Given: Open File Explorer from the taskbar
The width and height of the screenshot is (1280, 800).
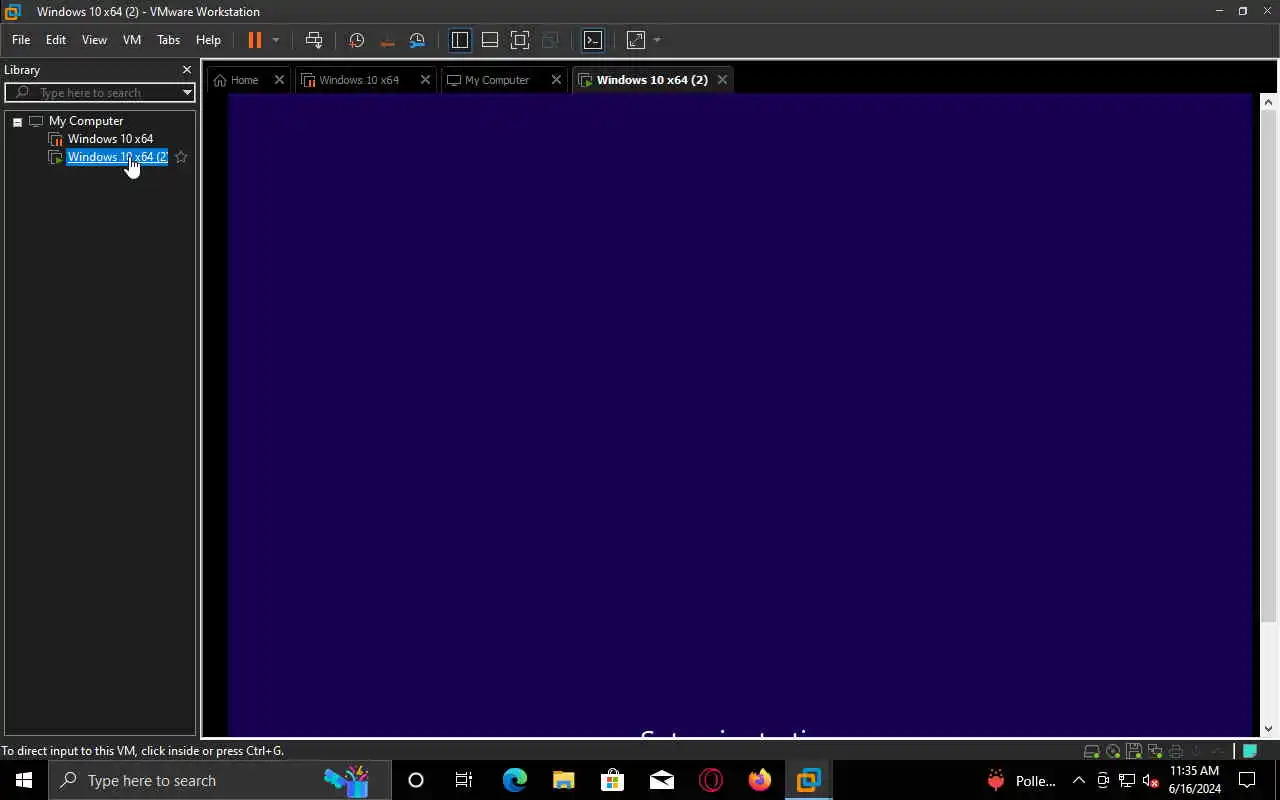Looking at the screenshot, I should [563, 780].
